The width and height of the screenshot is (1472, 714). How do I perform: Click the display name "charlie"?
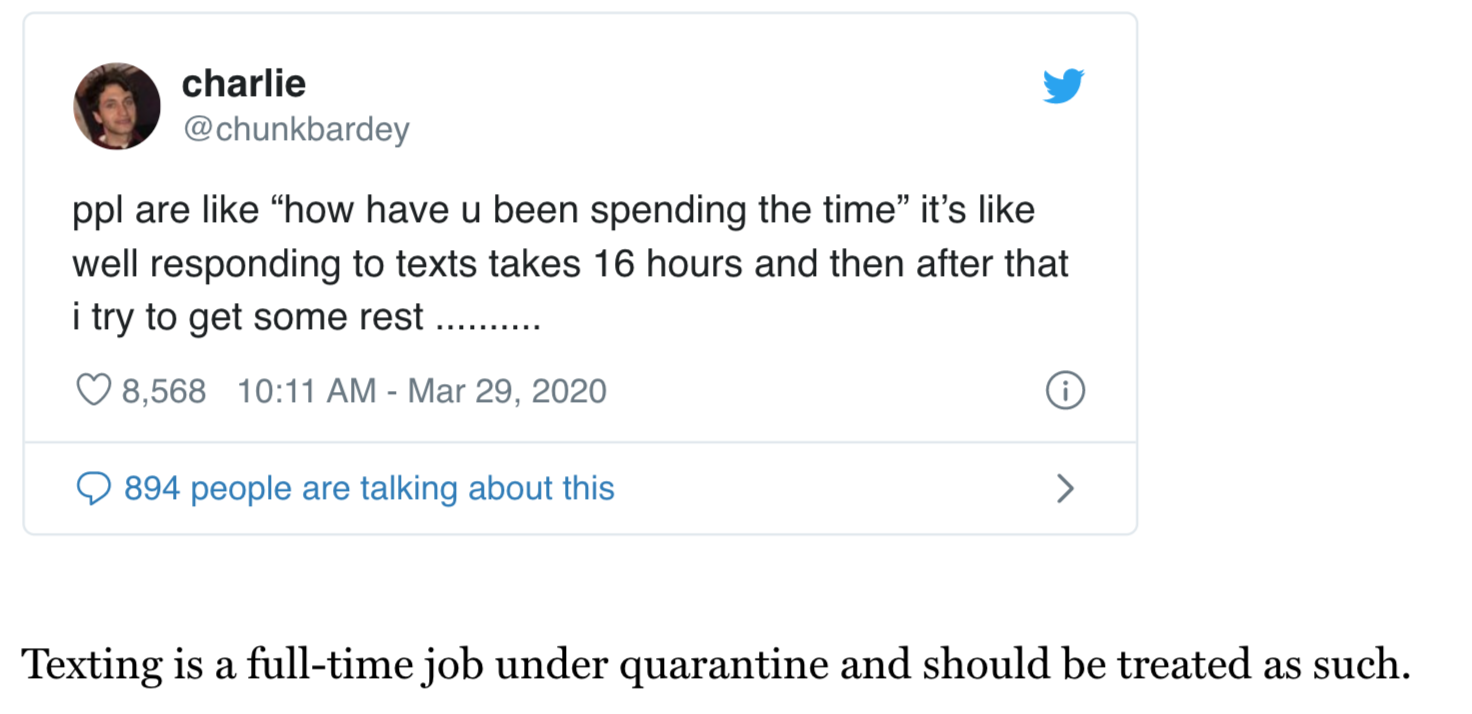[243, 83]
